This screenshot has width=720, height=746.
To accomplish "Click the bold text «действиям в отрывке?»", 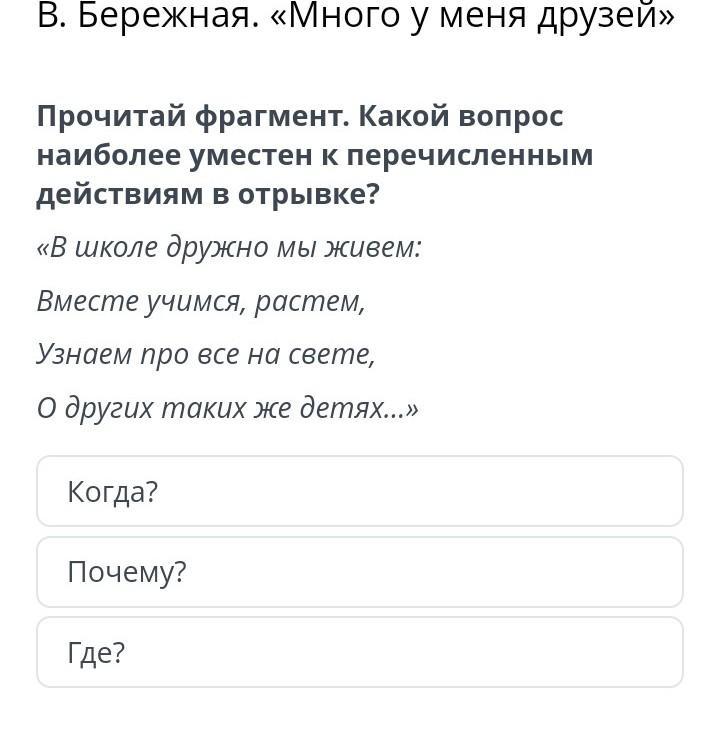I will (x=208, y=194).
